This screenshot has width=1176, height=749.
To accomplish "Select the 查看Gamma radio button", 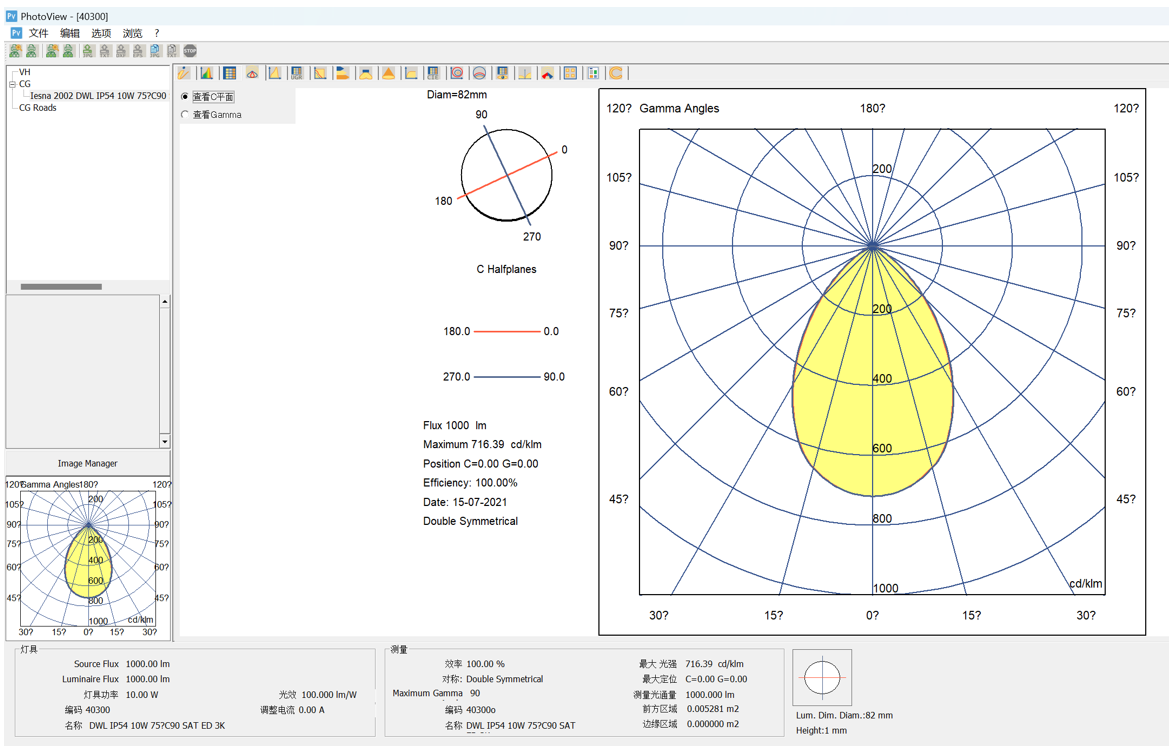I will (185, 115).
